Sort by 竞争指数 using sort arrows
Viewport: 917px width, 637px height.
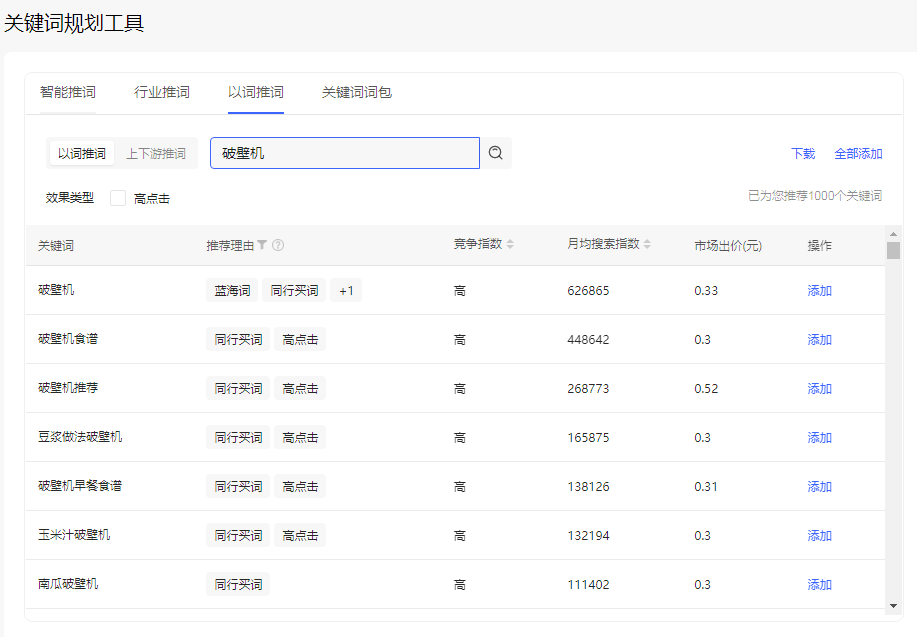click(511, 245)
